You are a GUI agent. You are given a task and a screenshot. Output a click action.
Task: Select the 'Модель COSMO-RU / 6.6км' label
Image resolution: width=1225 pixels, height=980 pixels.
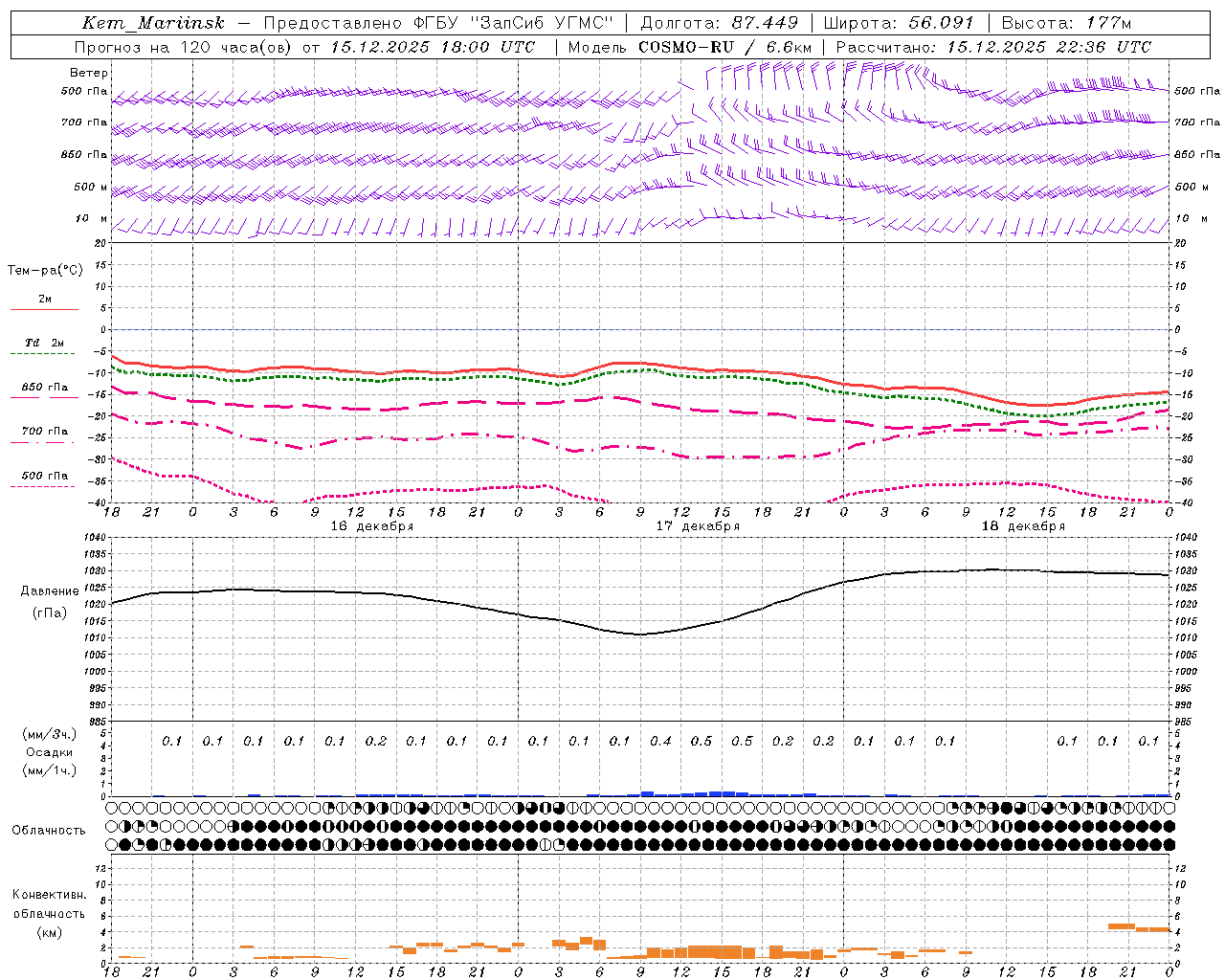coord(690,47)
